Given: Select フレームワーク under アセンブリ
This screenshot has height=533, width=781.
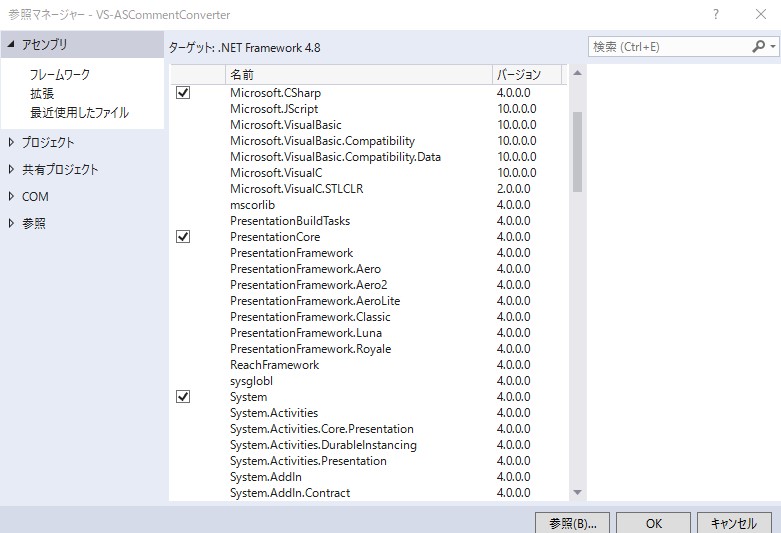Looking at the screenshot, I should 60,75.
